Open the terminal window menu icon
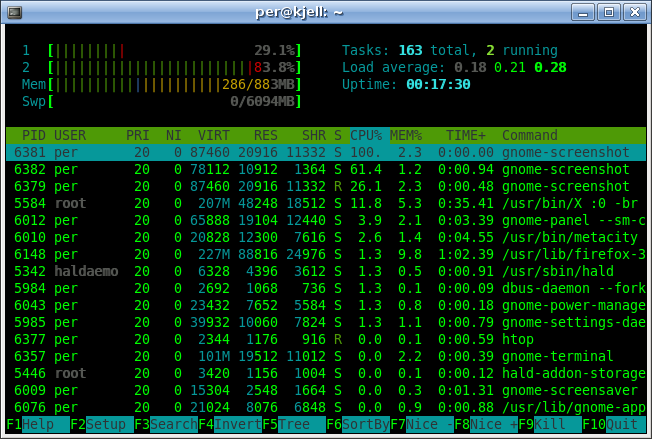Screen dimensions: 652x439 coord(15,12)
